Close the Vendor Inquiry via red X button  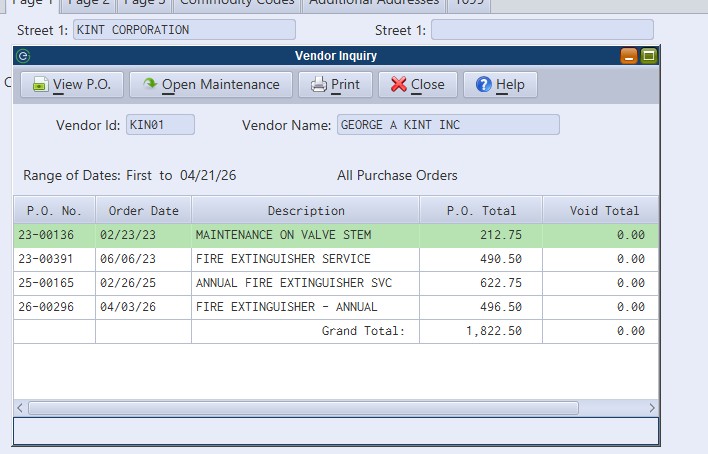418,84
